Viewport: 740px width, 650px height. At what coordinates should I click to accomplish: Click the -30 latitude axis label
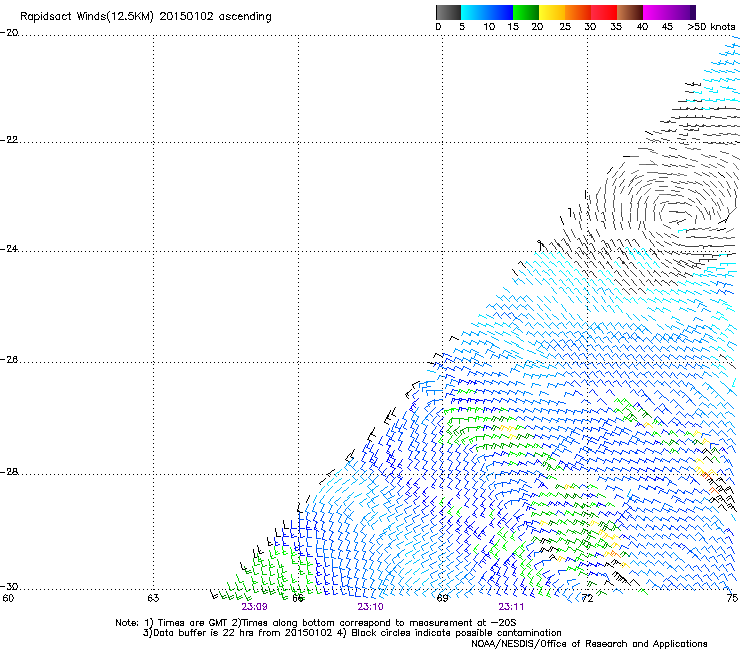pyautogui.click(x=9, y=586)
